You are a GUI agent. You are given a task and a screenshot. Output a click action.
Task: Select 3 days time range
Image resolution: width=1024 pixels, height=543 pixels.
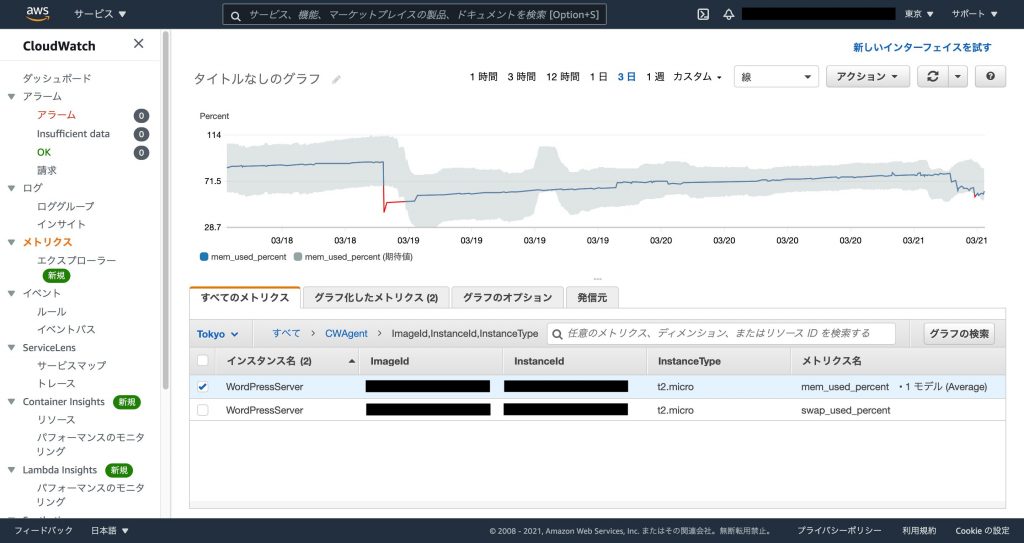coord(626,76)
